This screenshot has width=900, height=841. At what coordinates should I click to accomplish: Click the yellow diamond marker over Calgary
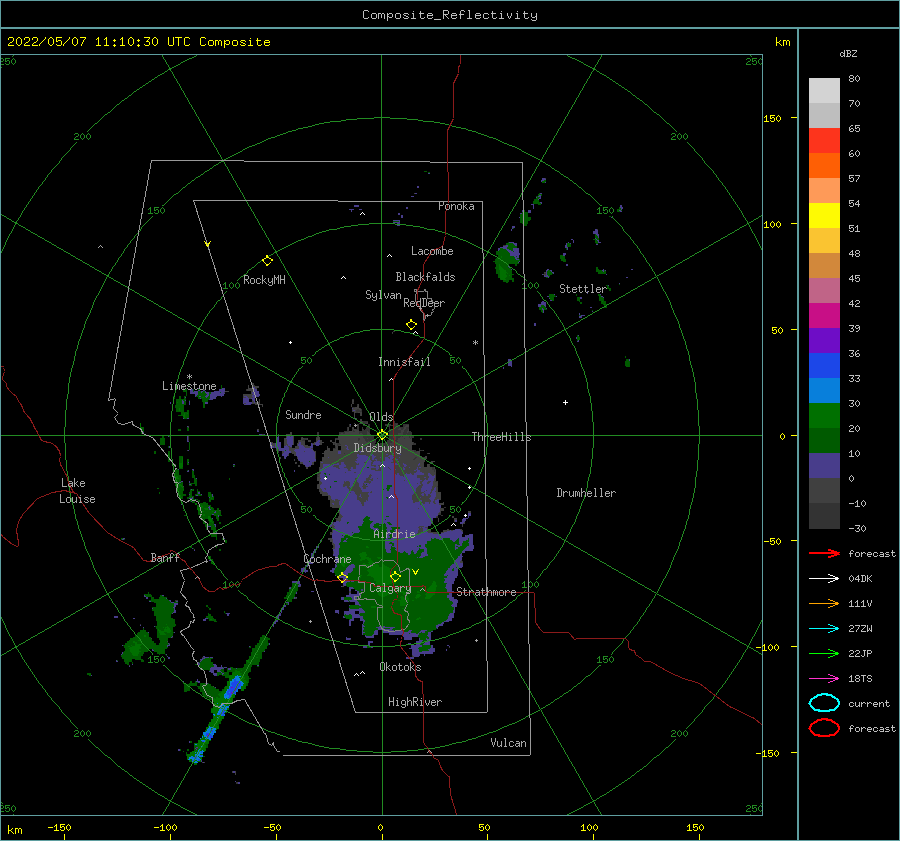(395, 576)
